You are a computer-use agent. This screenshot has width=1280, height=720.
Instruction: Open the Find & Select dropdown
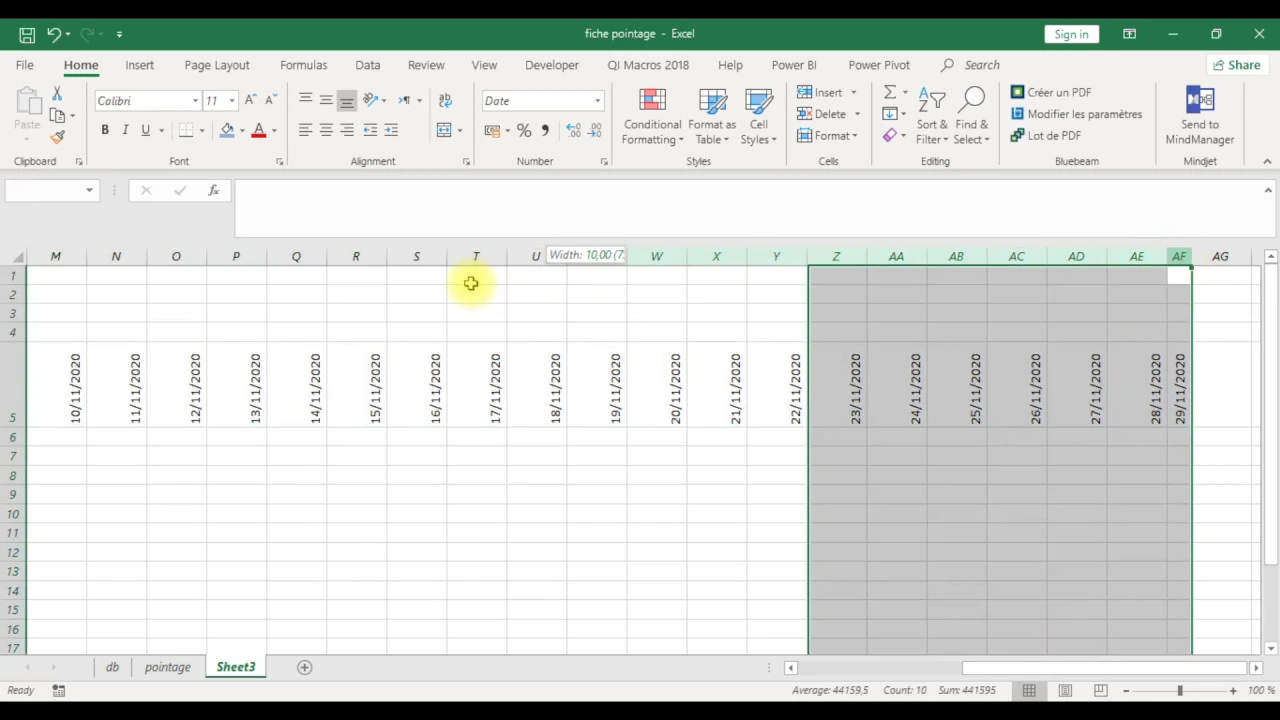971,116
